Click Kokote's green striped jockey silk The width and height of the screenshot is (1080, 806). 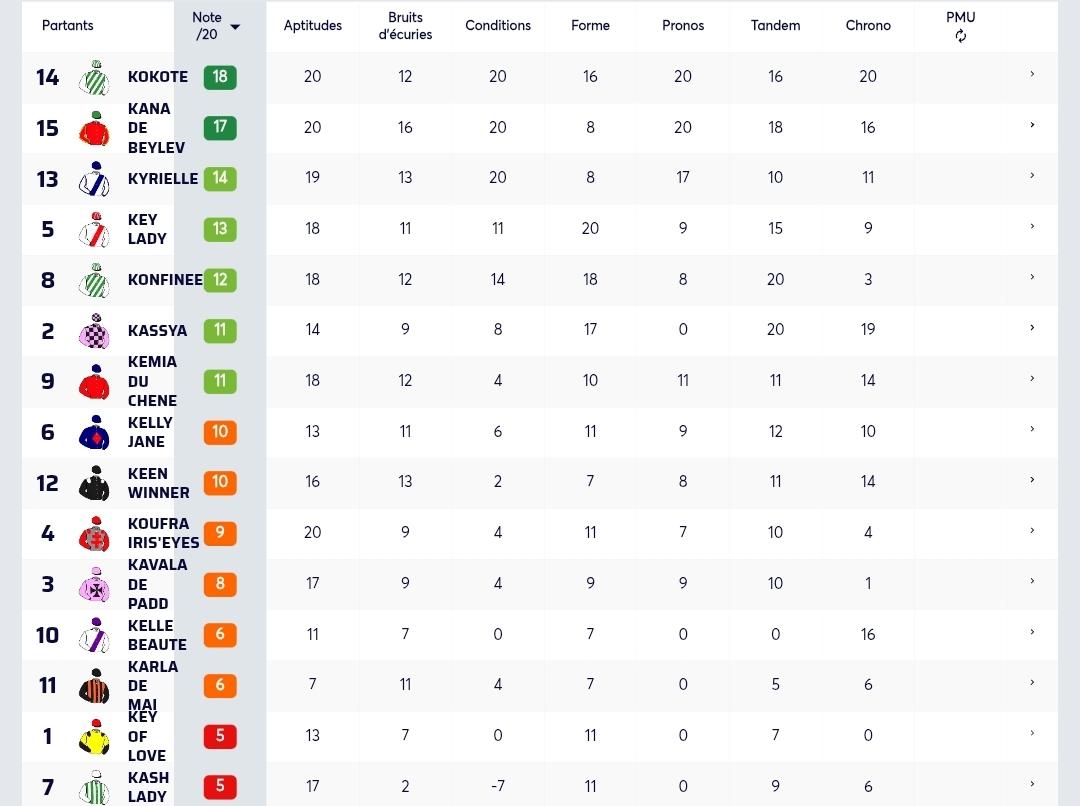tap(94, 77)
